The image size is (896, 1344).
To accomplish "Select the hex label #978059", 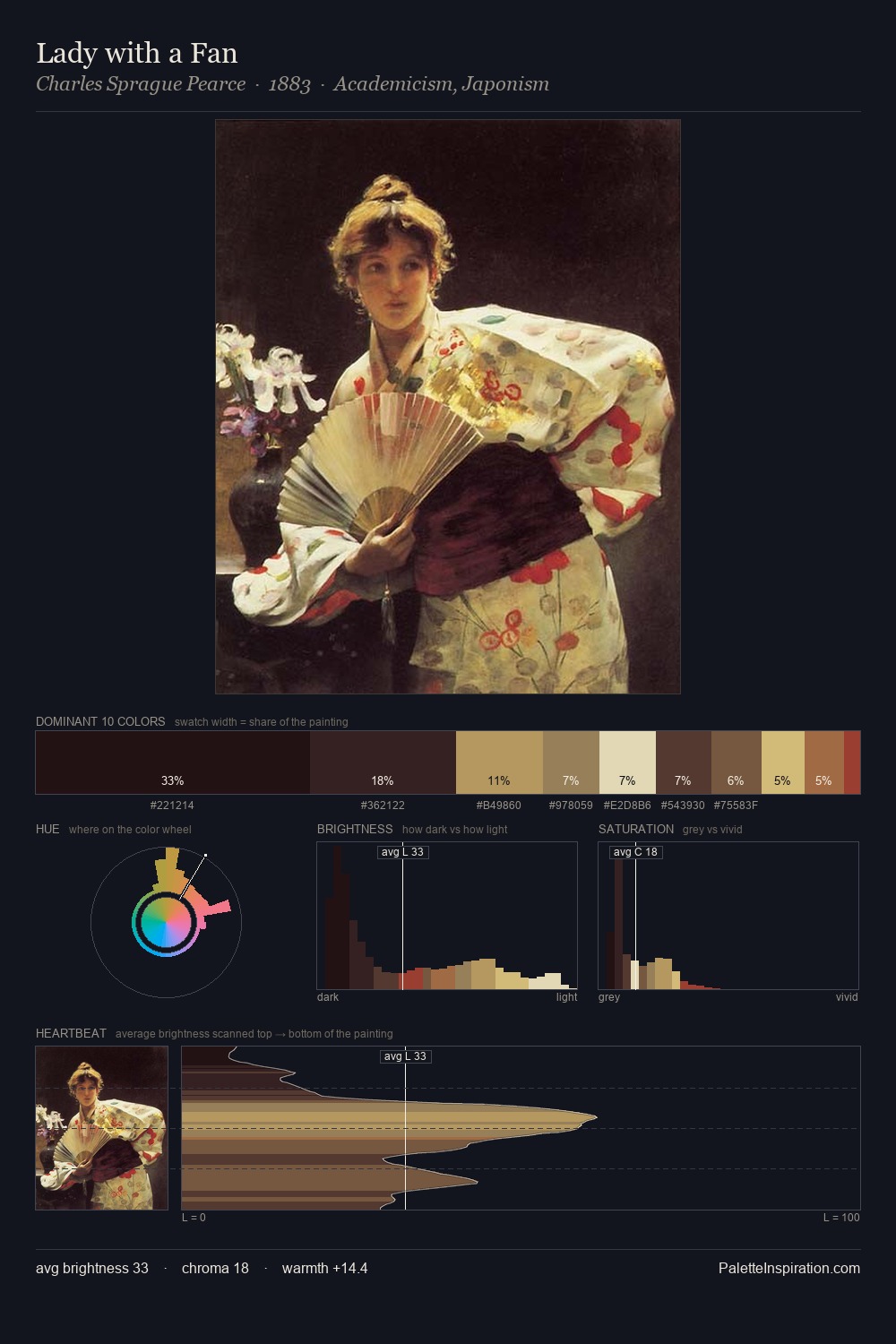I will [571, 806].
